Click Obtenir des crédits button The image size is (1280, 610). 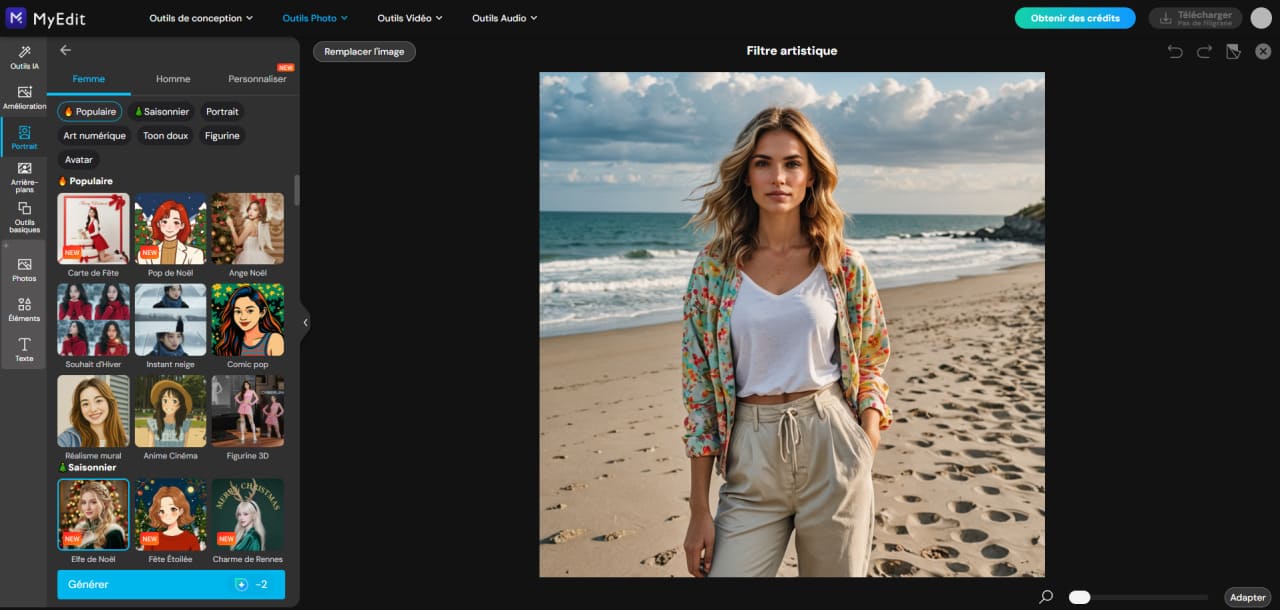[1075, 18]
